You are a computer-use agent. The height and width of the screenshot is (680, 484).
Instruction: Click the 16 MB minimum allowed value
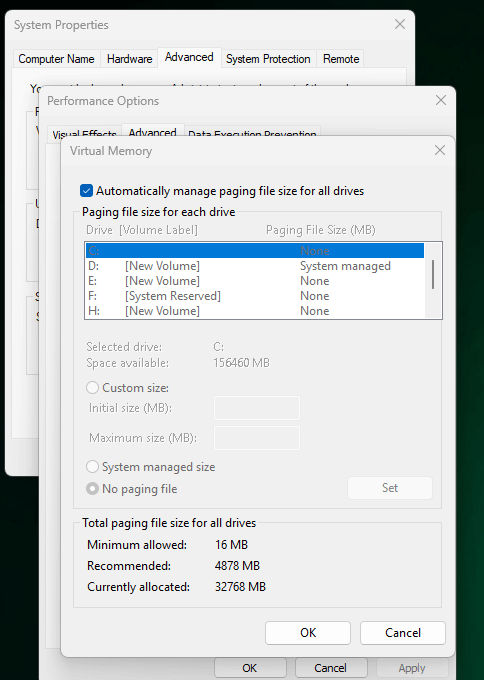pyautogui.click(x=231, y=545)
